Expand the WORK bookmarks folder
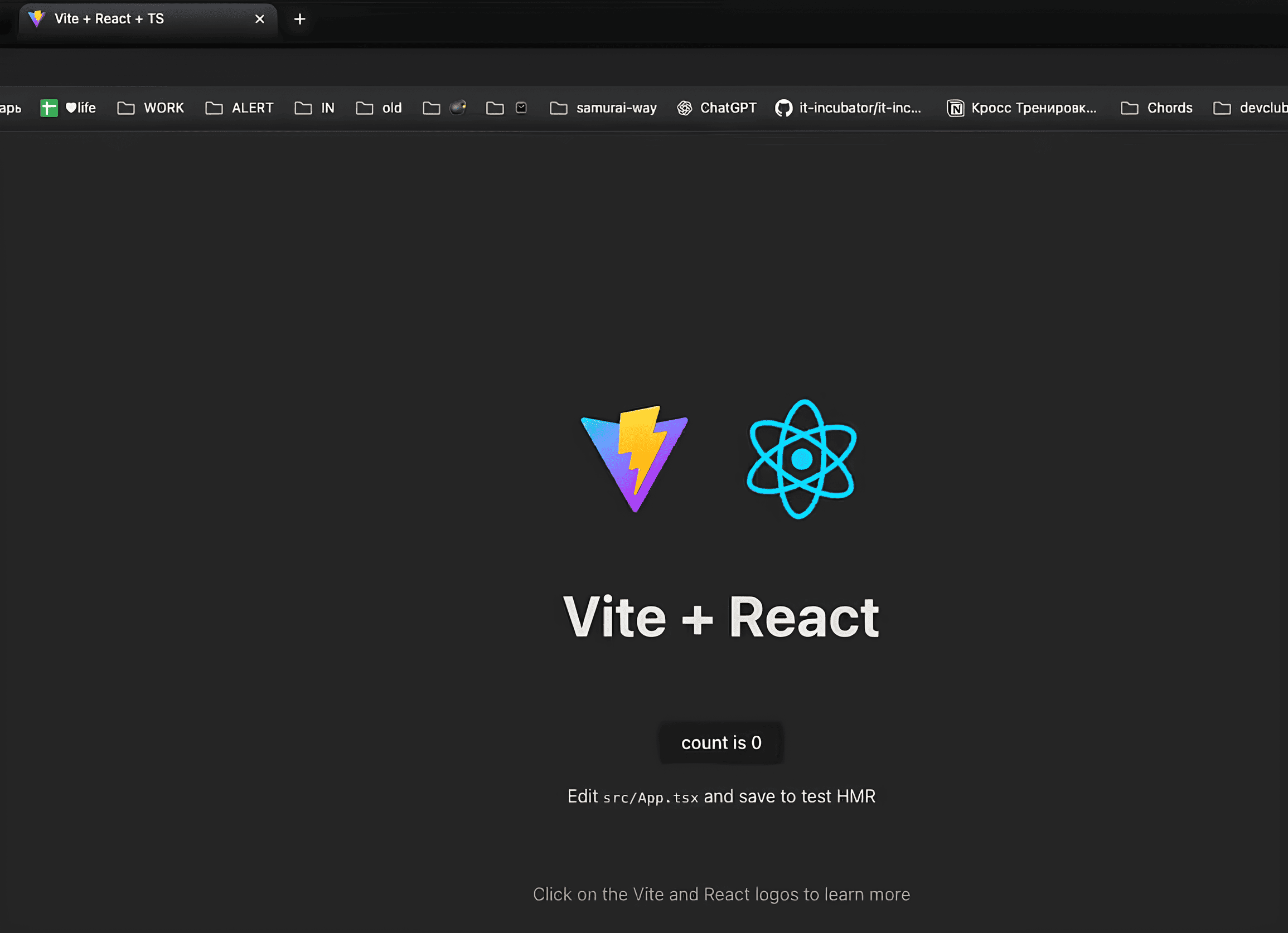 (151, 108)
